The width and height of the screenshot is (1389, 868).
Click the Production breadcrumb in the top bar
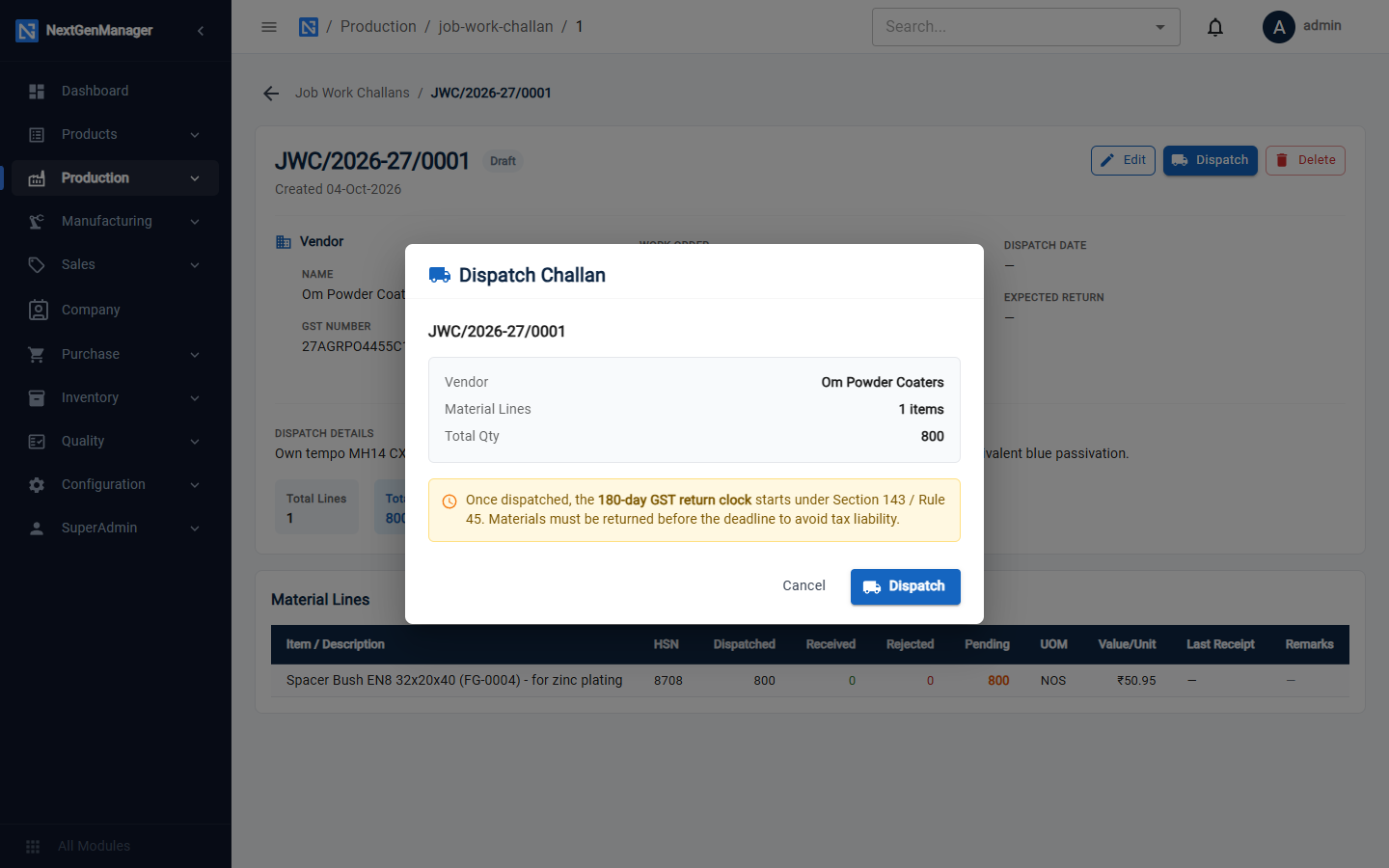pyautogui.click(x=378, y=27)
